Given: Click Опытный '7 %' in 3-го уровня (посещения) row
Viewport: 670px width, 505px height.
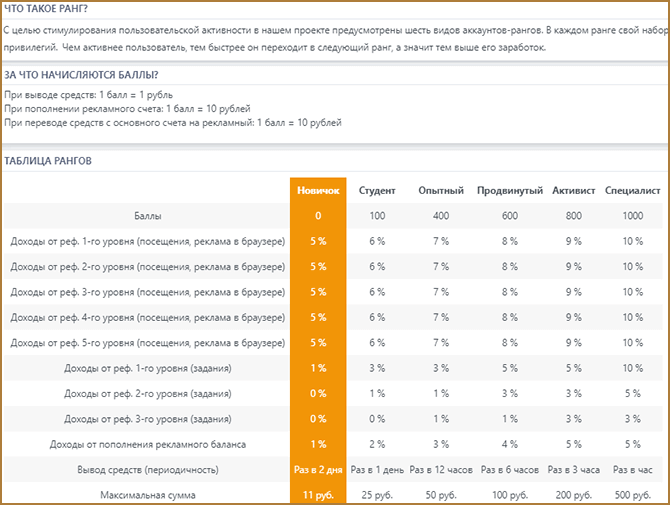Looking at the screenshot, I should [441, 292].
